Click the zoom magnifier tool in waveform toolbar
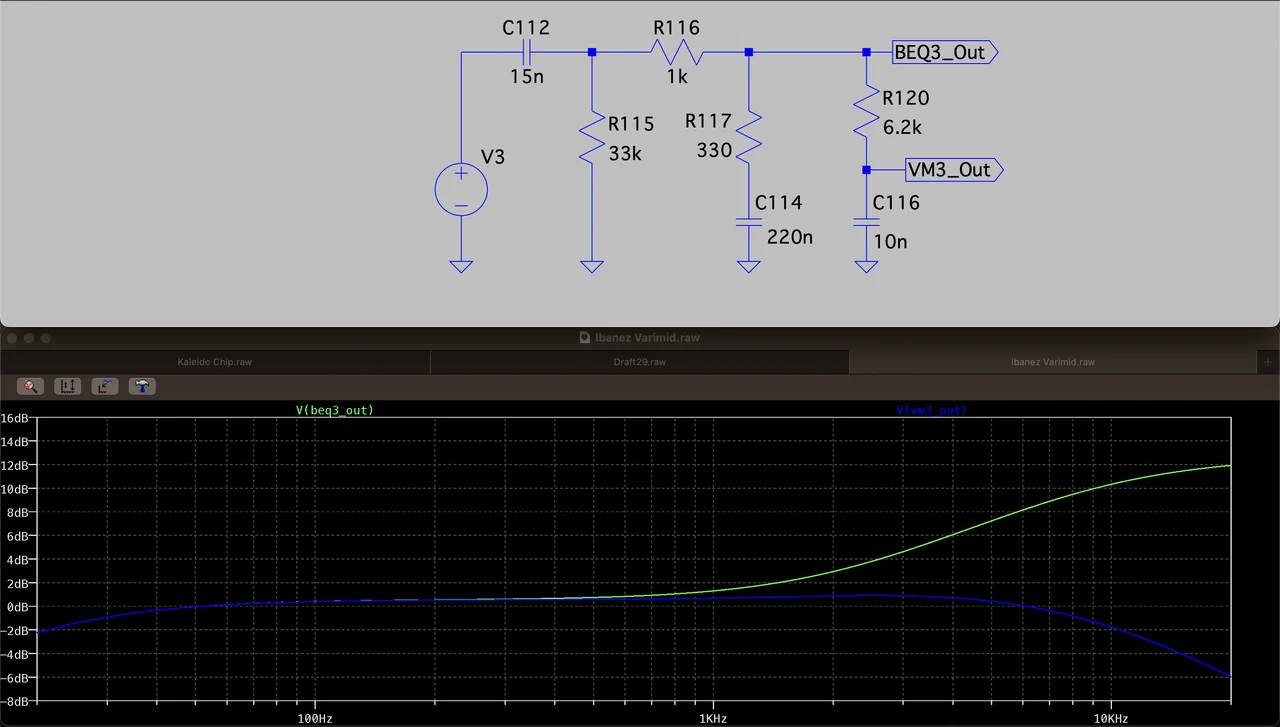The image size is (1280, 727). (31, 386)
